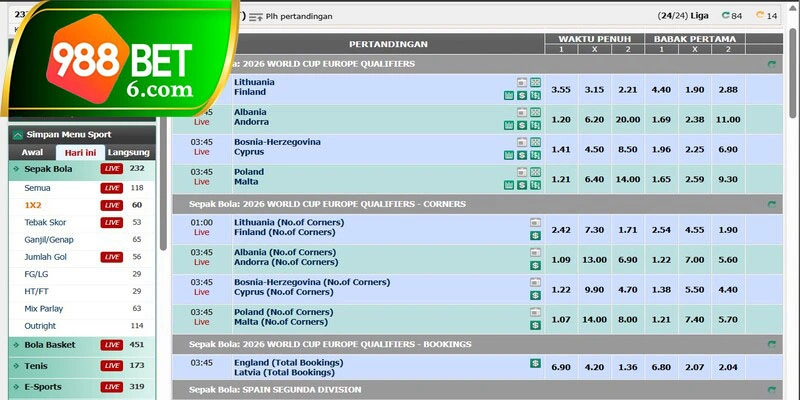Collapse the Simpan Menu Sport panel
Image resolution: width=800 pixels, height=400 pixels.
pos(16,135)
